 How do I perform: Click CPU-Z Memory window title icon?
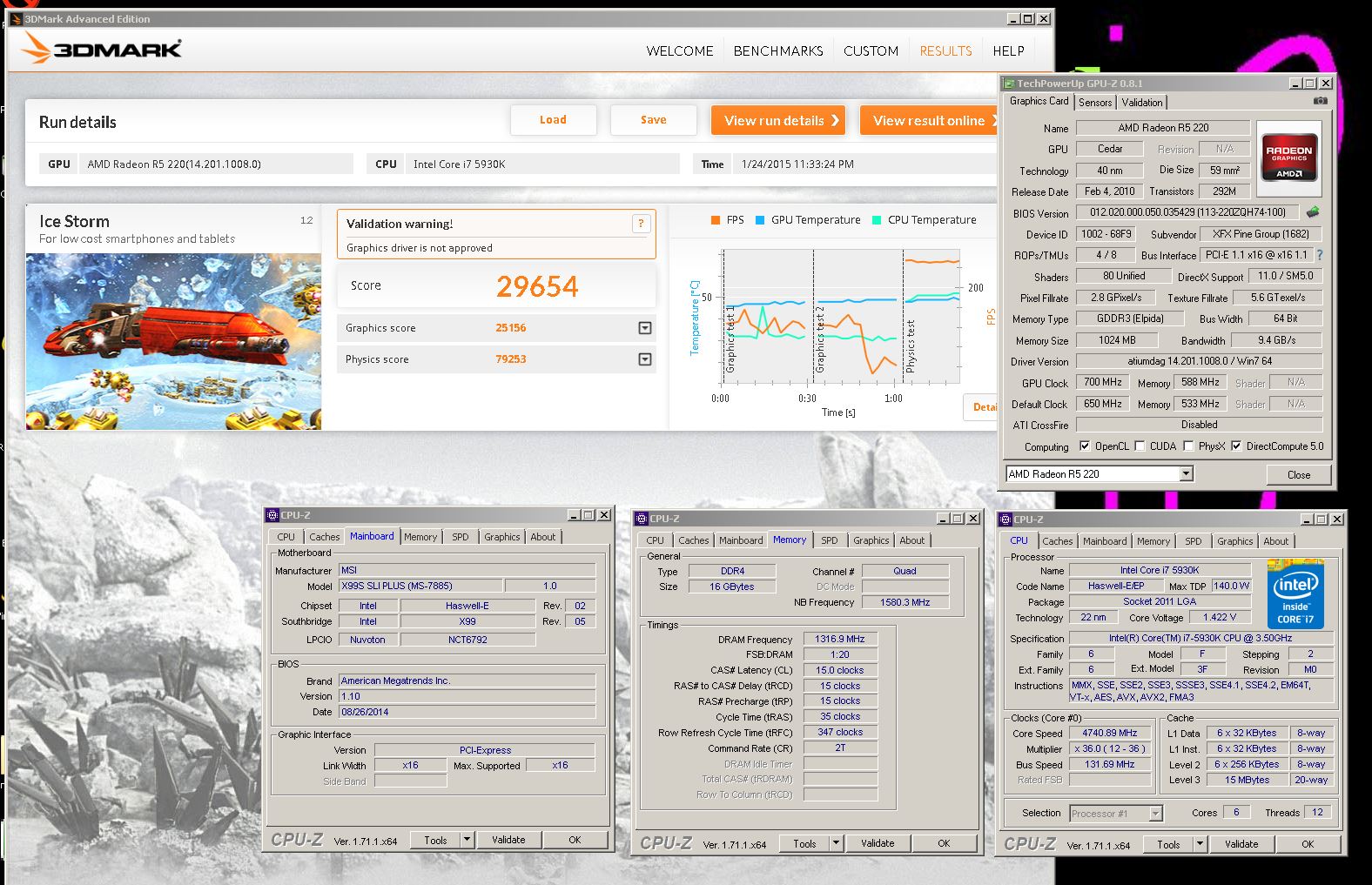click(642, 519)
